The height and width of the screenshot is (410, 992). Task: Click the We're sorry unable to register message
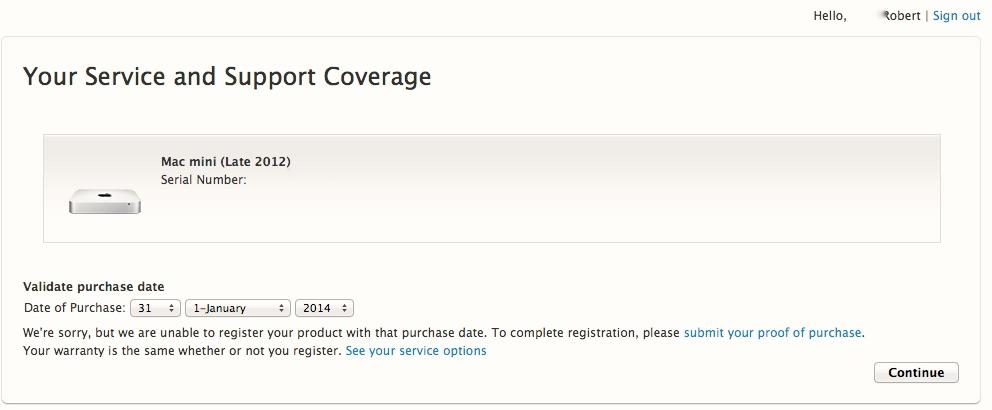tap(351, 333)
